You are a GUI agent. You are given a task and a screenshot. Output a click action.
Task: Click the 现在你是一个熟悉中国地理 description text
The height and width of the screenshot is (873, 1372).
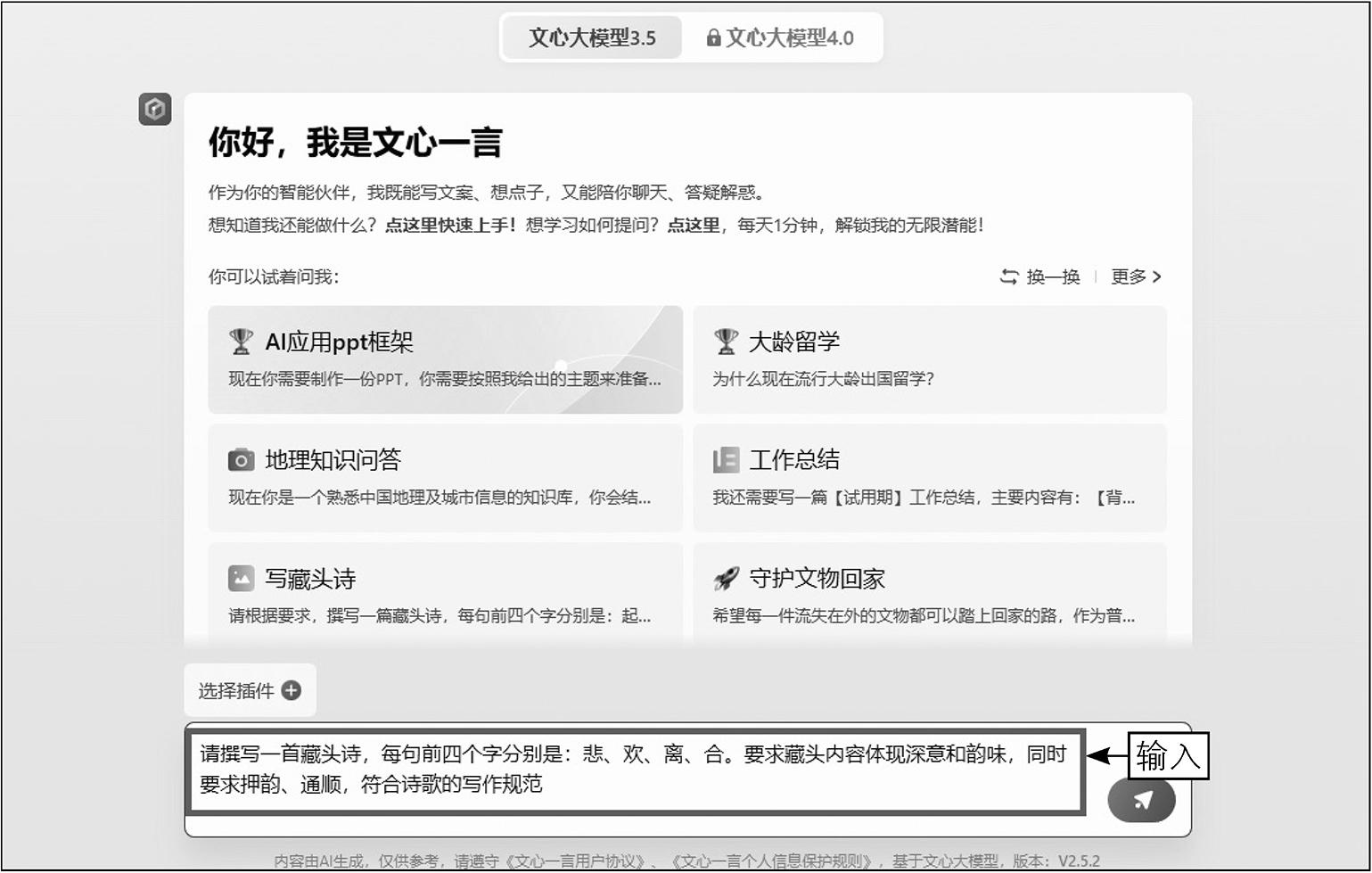coord(440,498)
